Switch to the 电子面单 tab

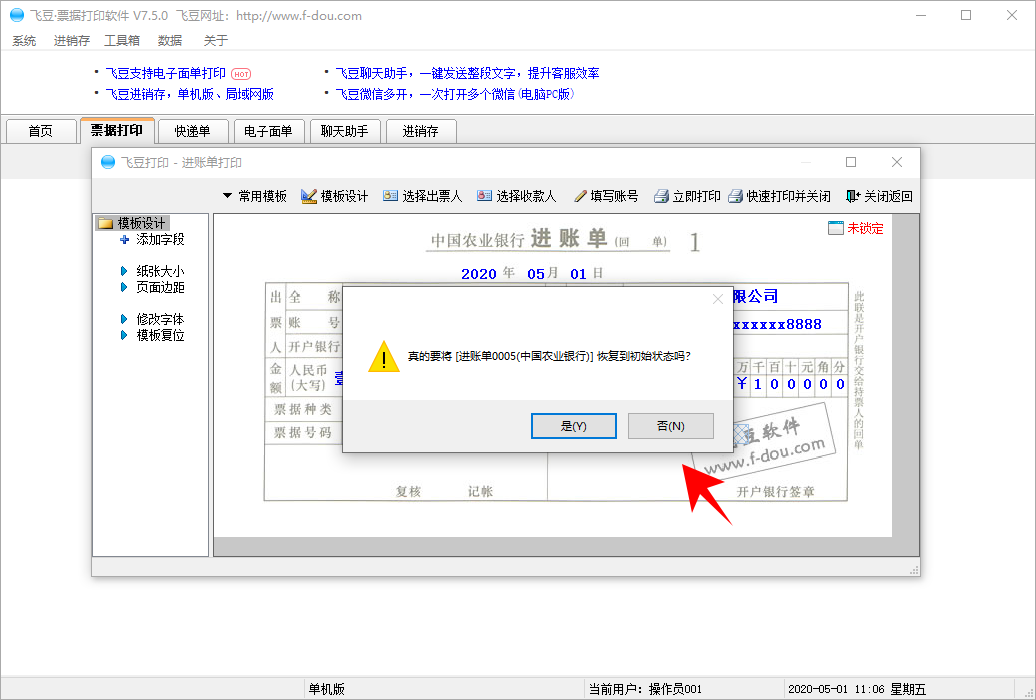(x=268, y=131)
